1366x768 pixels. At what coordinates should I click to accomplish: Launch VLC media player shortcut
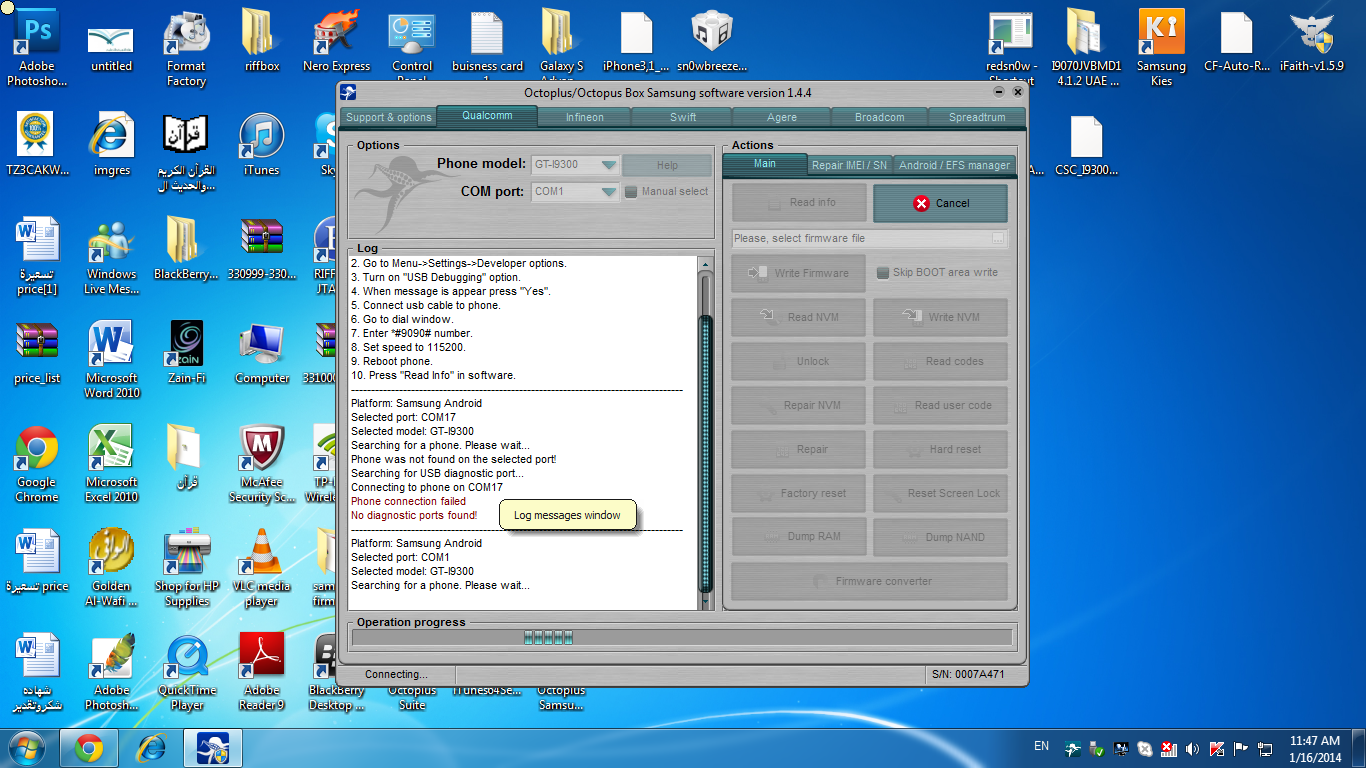click(x=261, y=568)
